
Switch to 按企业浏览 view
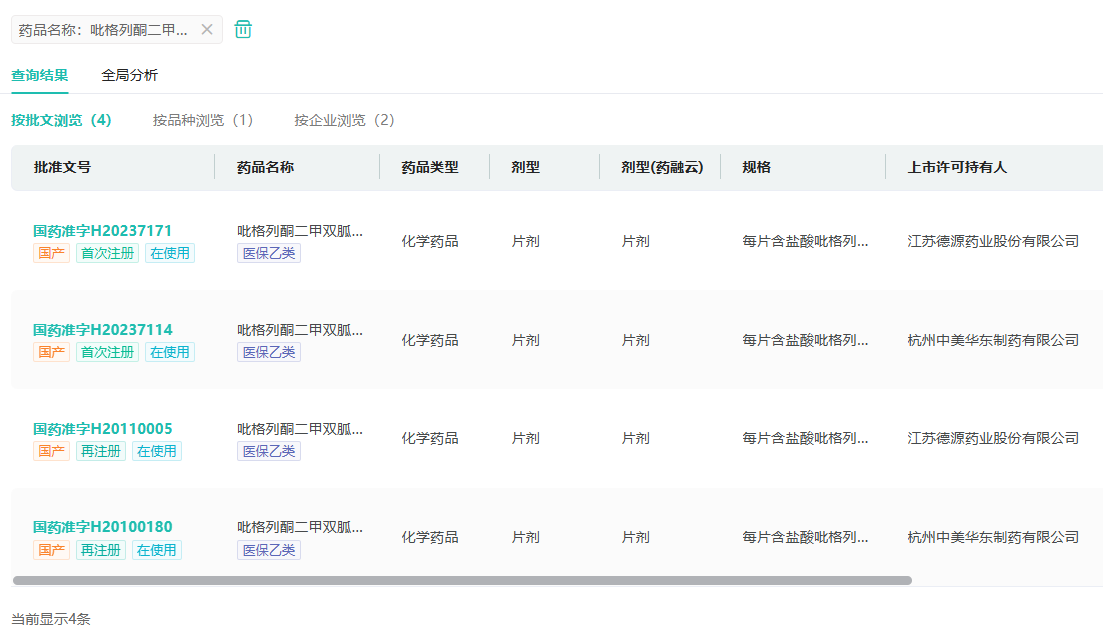click(344, 120)
